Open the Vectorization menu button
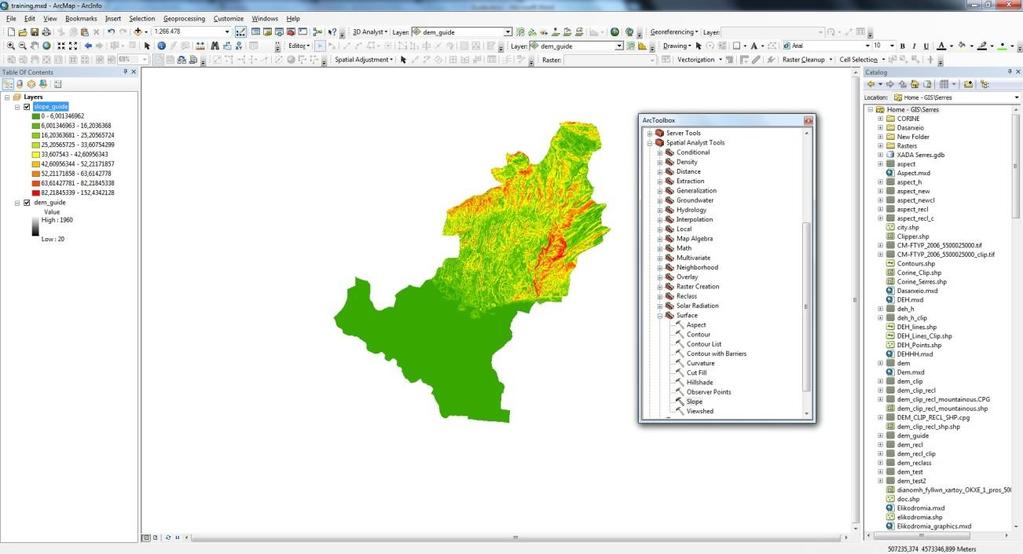Viewport: 1023px width, 554px height. click(x=699, y=59)
